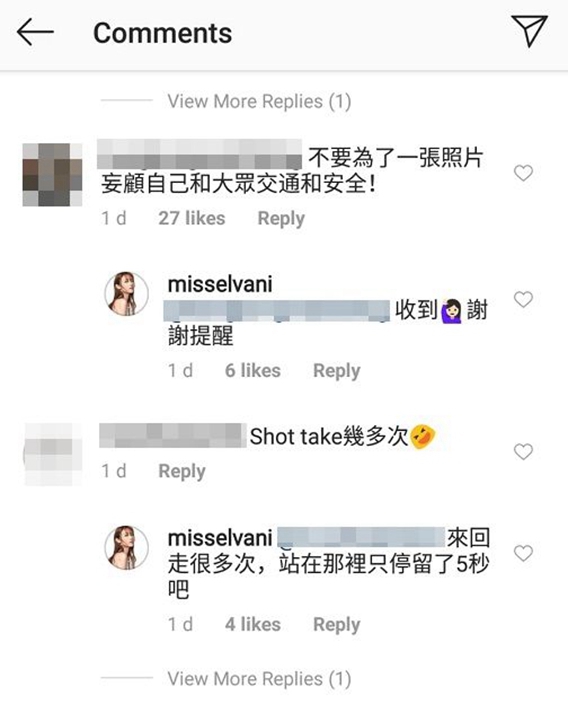Like misselvani's 收到 謝謝提醒 reply
Image resolution: width=568 pixels, height=704 pixels.
[x=523, y=299]
